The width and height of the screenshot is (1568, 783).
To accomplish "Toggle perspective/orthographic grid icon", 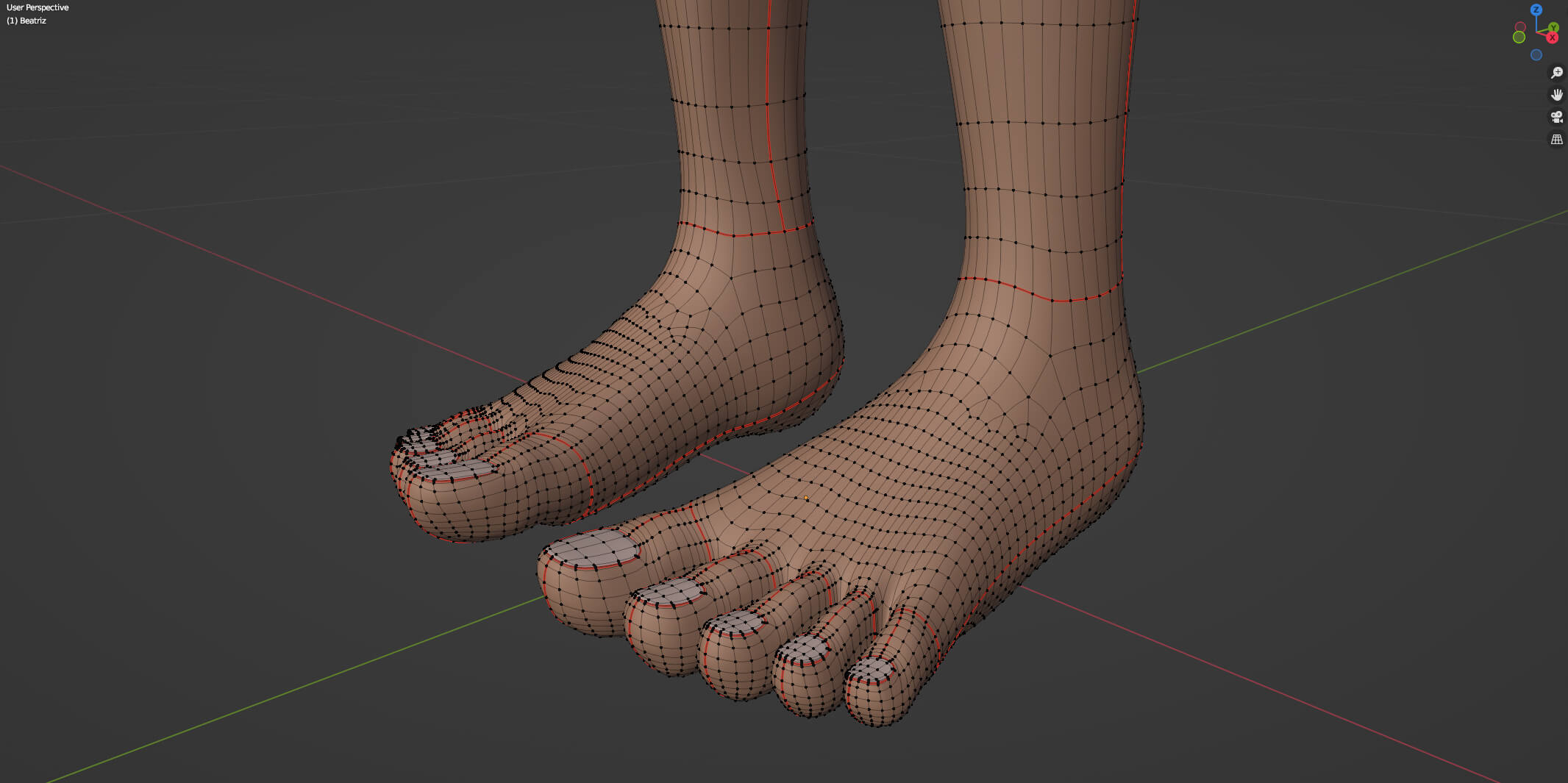I will click(1556, 139).
